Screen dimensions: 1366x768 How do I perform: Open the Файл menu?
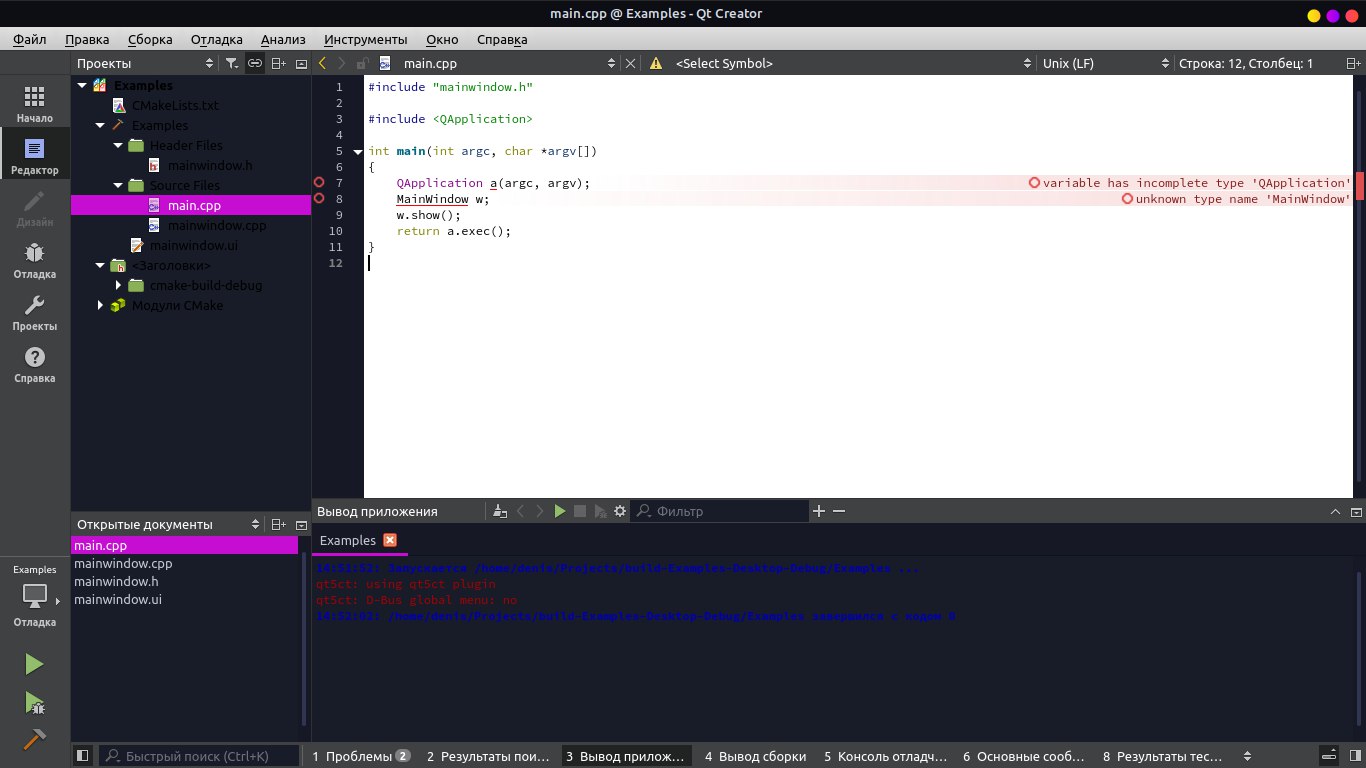point(30,40)
